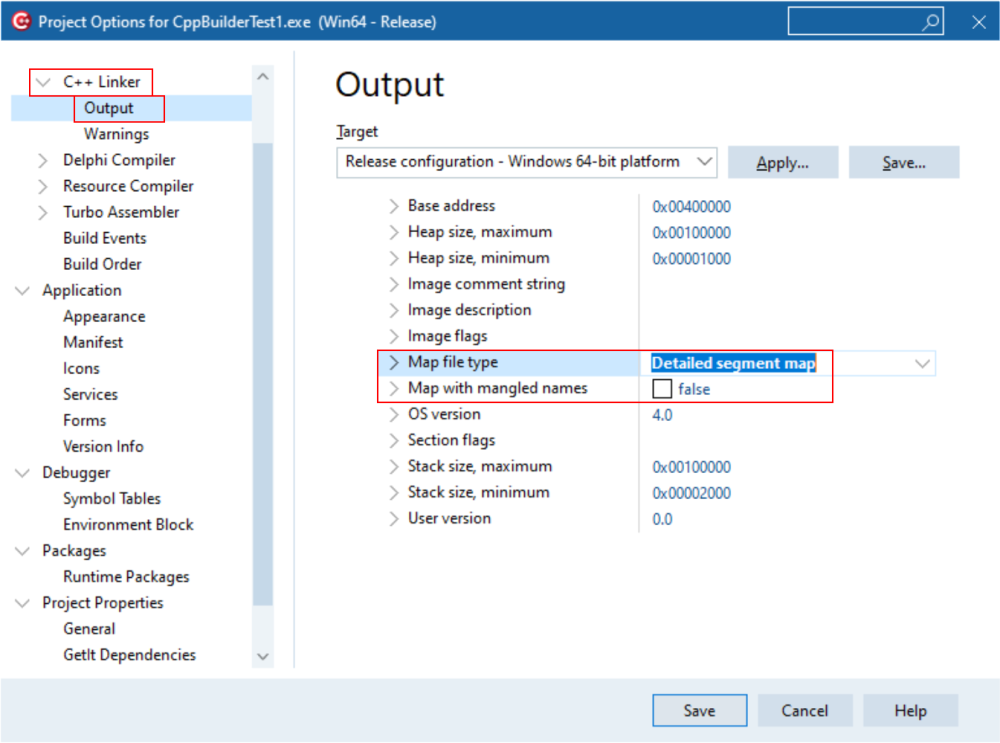Expand the User version row

coord(394,519)
